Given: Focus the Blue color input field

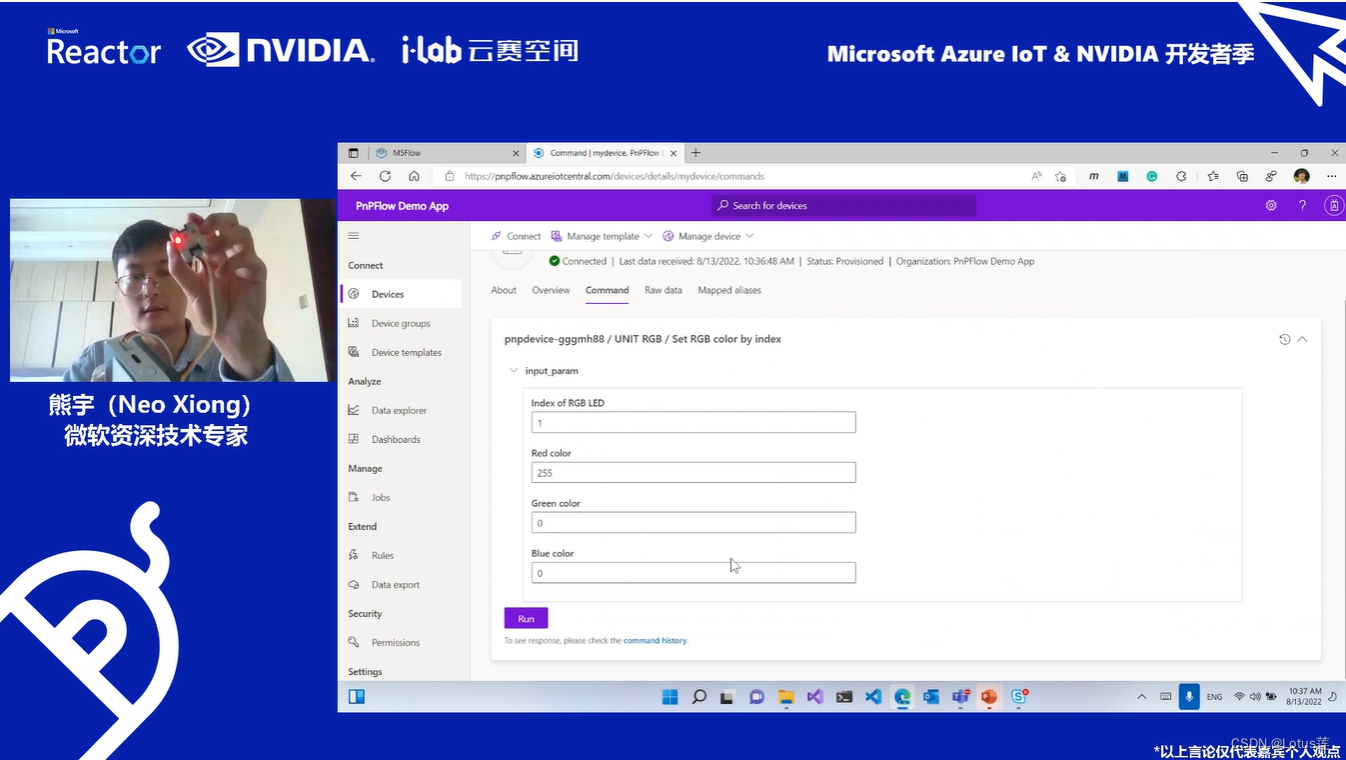Looking at the screenshot, I should (x=693, y=573).
